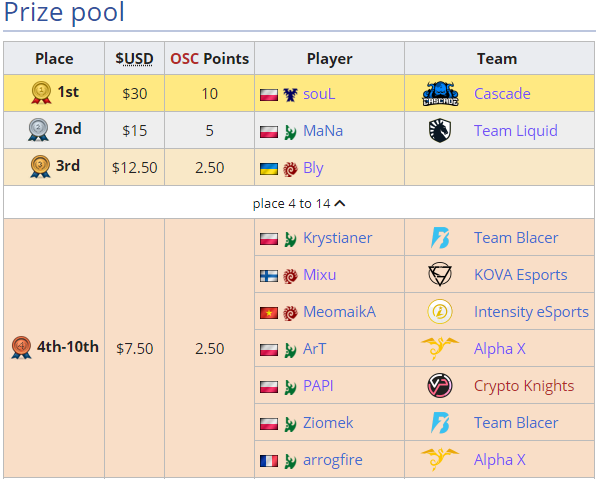This screenshot has width=596, height=479.
Task: Click the Terran race icon next to souL
Action: coord(290,94)
